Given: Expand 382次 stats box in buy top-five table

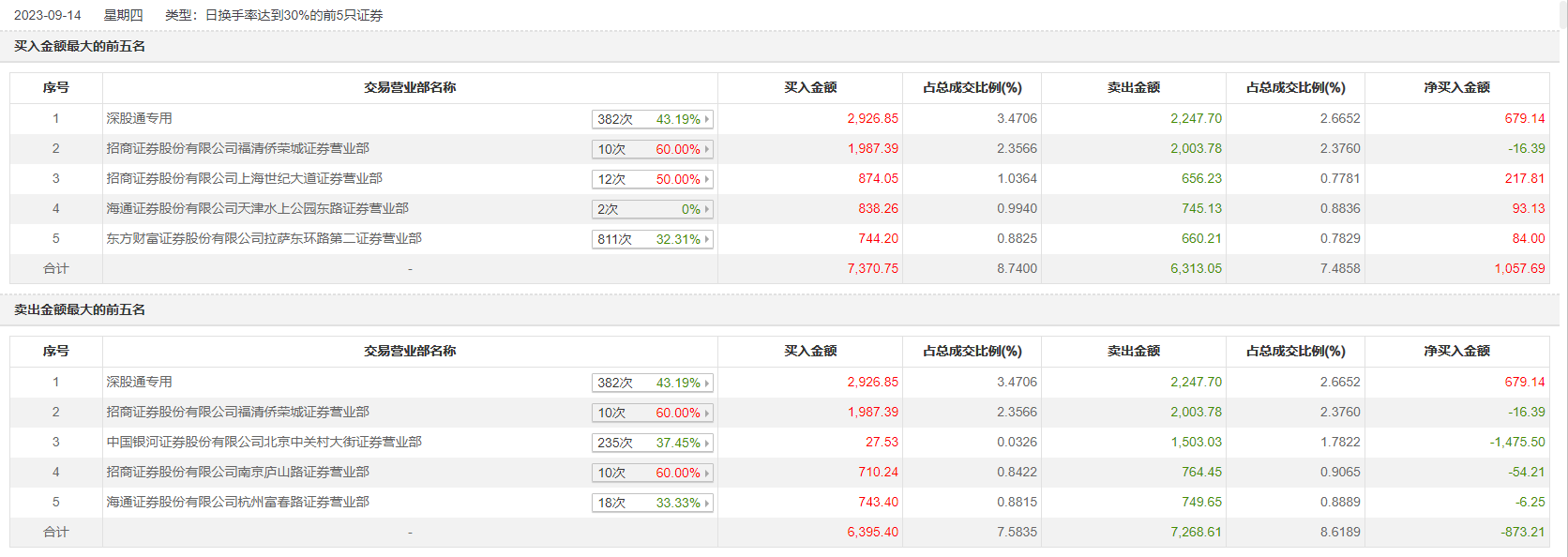Looking at the screenshot, I should point(653,119).
